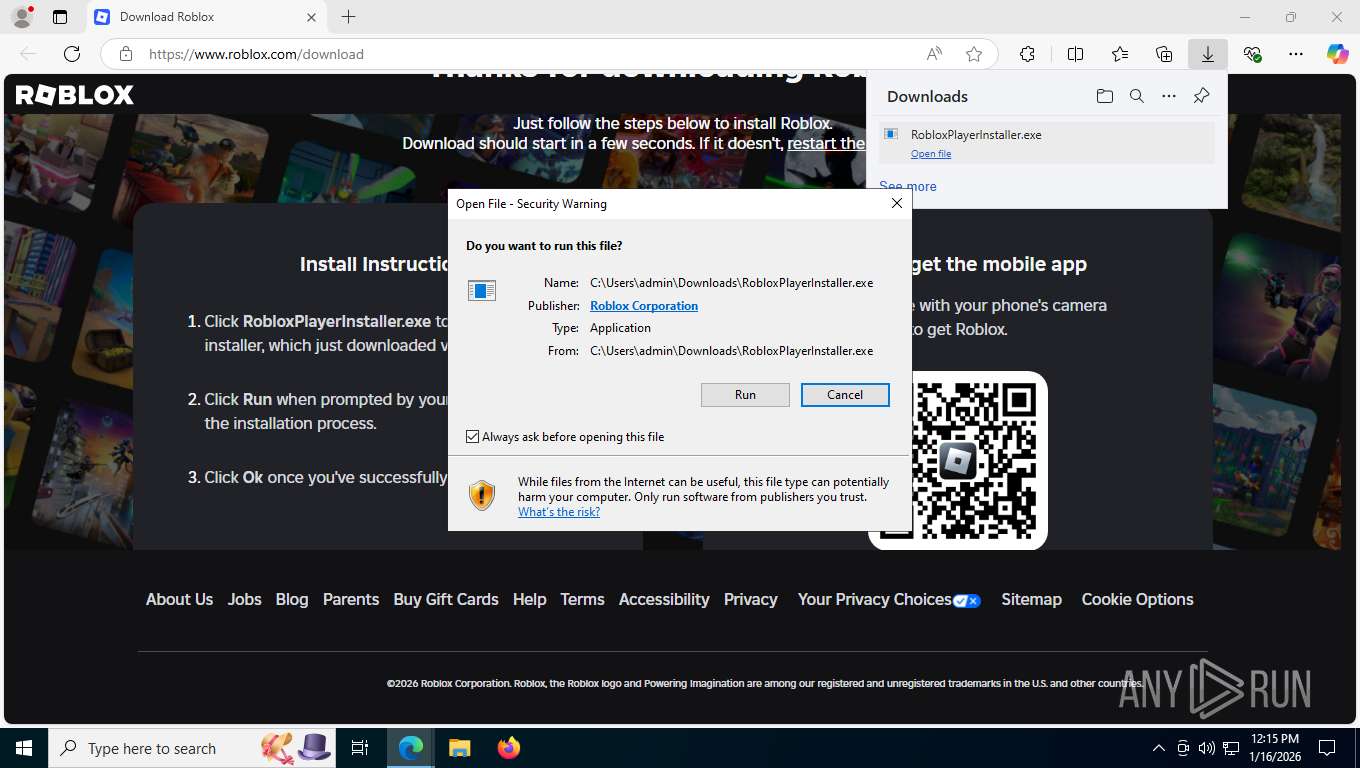The height and width of the screenshot is (768, 1360).
Task: Open Privacy footer link
Action: (x=750, y=599)
